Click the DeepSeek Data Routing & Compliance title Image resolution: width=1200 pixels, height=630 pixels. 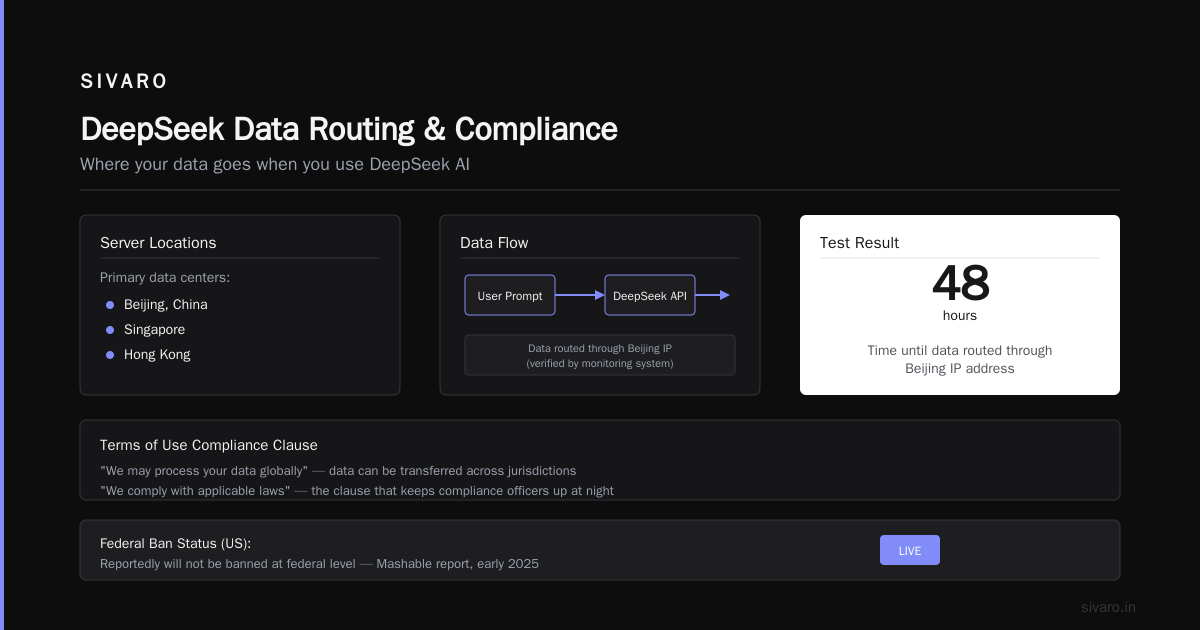[349, 129]
